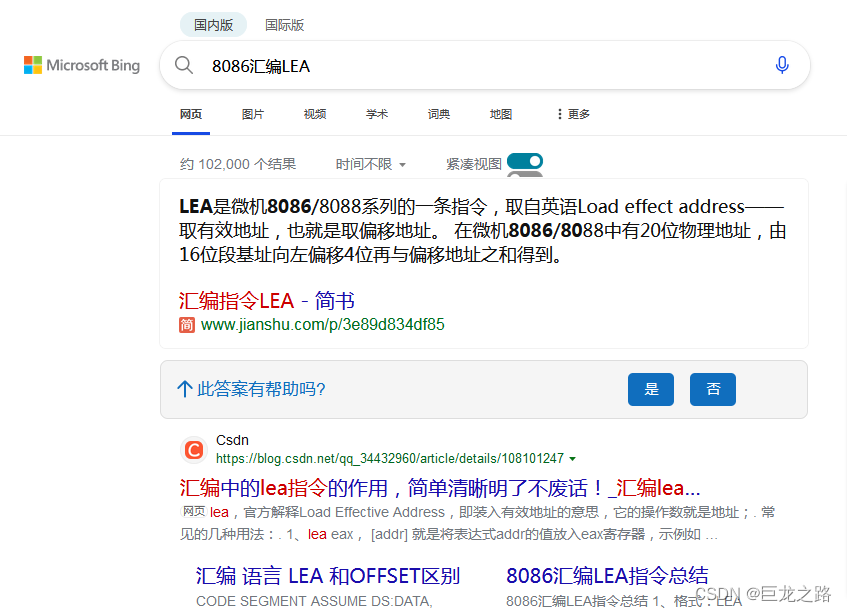Toggle the 紧凑视图 switch off
The height and width of the screenshot is (612, 847).
(x=524, y=163)
